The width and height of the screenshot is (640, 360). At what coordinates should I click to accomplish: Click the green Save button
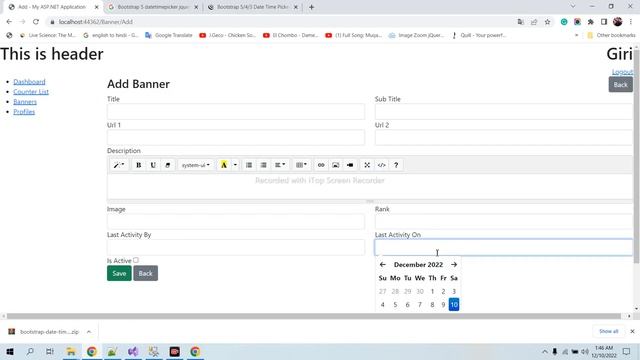119,273
